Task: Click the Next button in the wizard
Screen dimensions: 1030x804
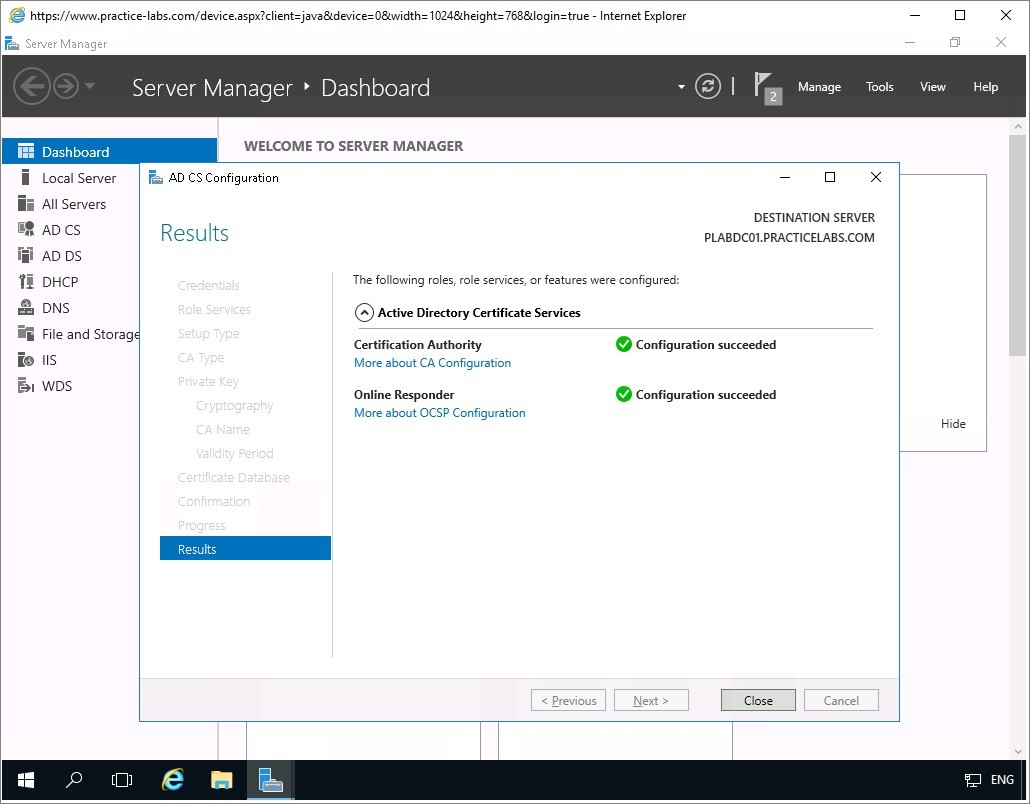Action: (651, 700)
